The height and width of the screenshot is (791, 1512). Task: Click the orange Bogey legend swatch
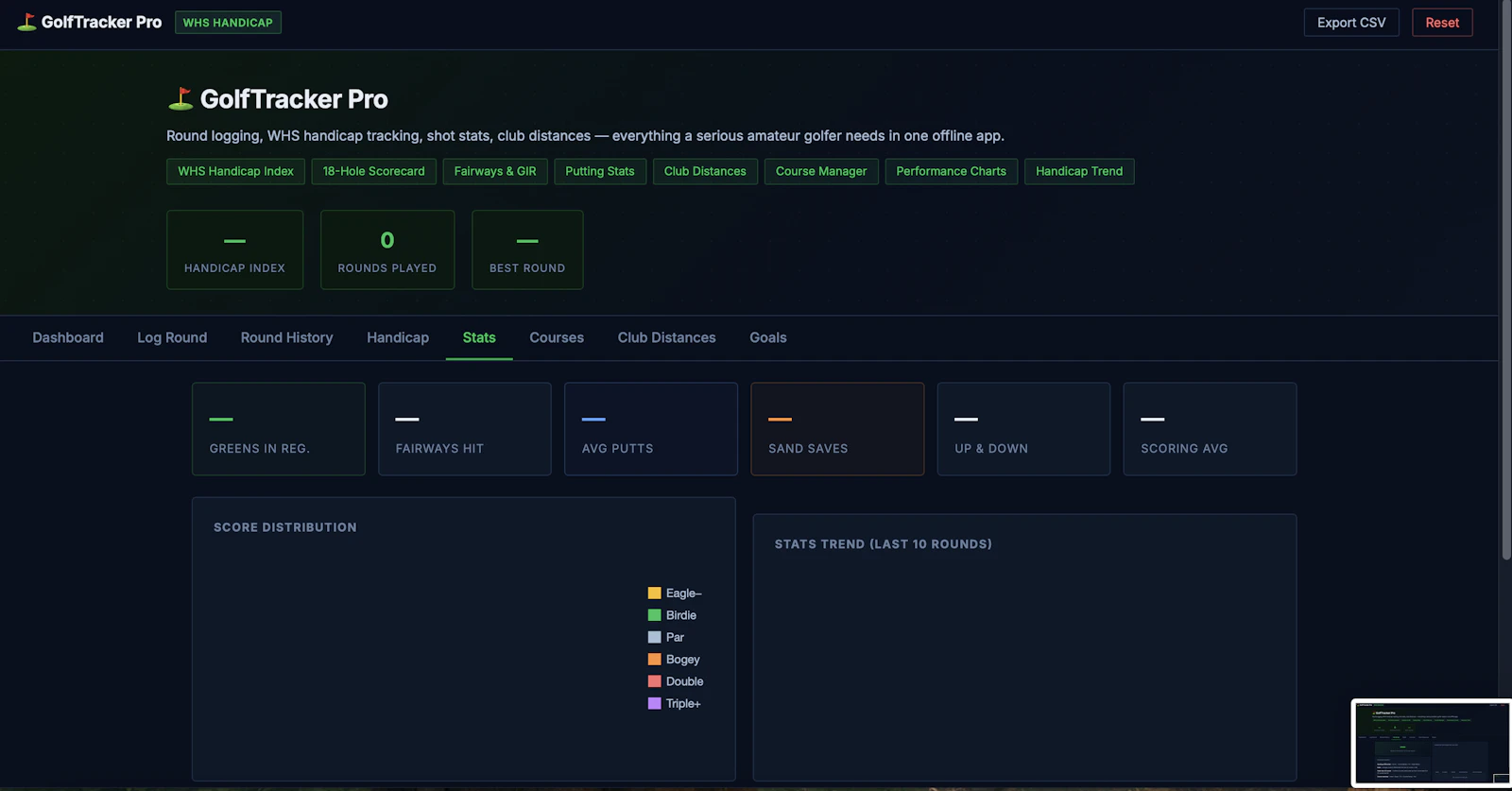click(x=654, y=660)
